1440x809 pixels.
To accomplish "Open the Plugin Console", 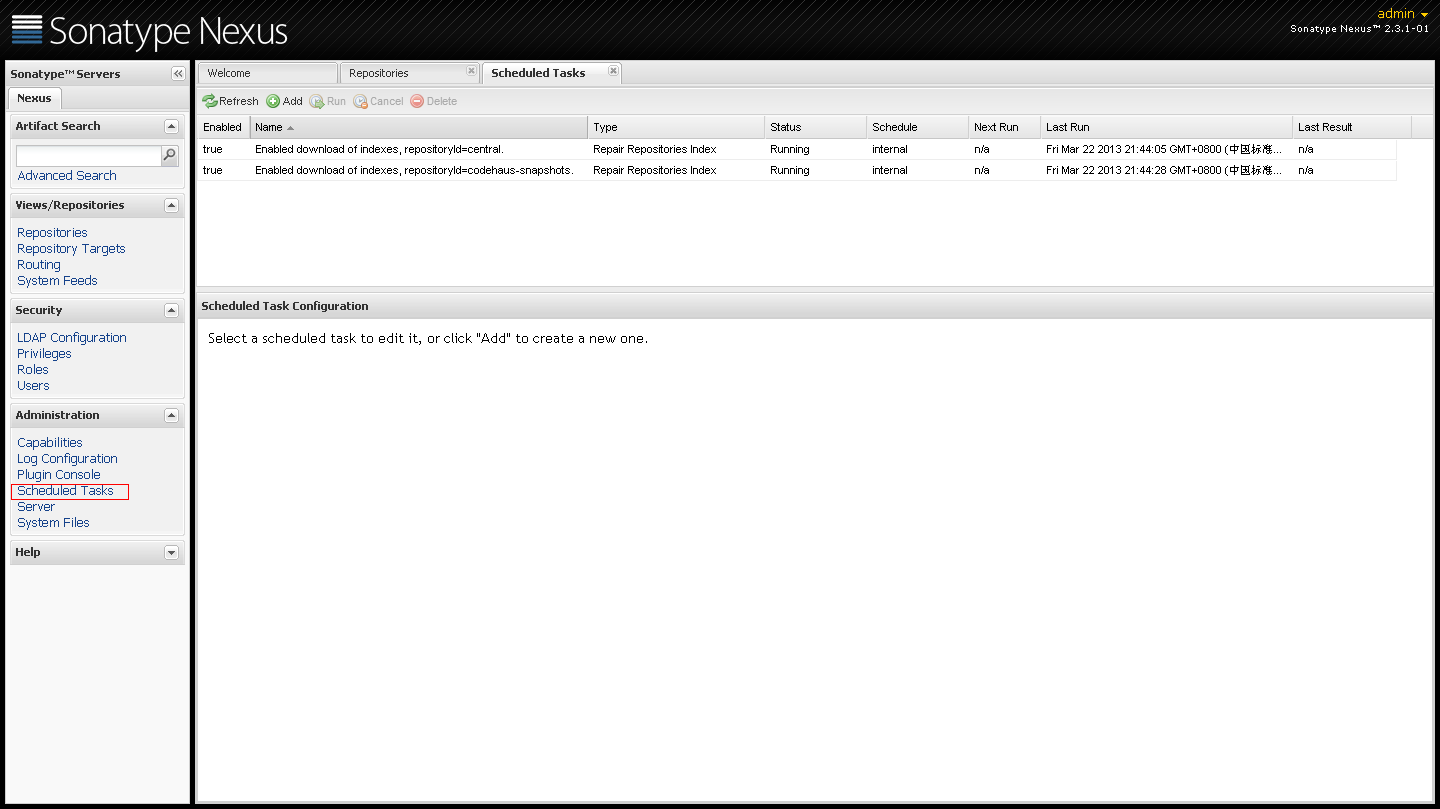I will point(59,475).
